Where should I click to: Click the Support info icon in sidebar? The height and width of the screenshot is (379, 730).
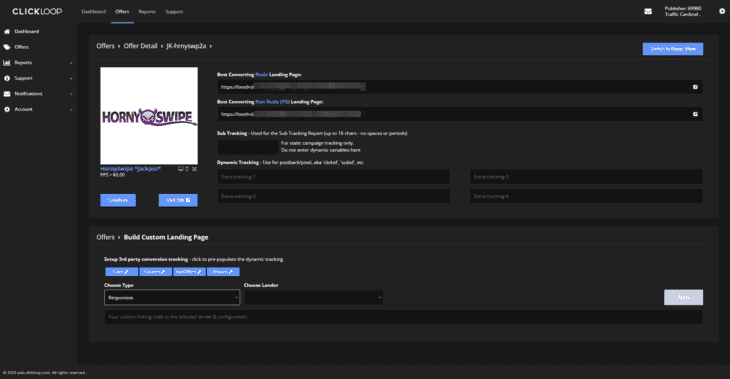(7, 78)
